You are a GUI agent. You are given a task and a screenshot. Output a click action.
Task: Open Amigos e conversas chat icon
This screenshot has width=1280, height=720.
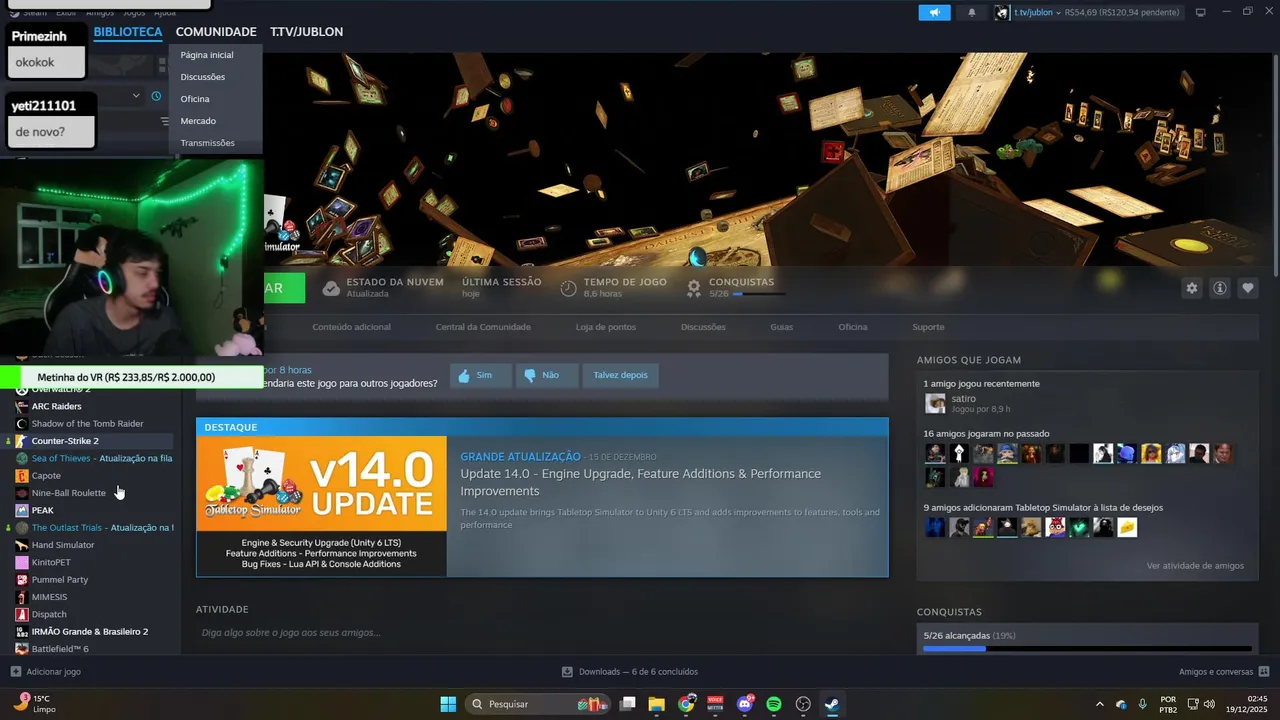[1264, 672]
